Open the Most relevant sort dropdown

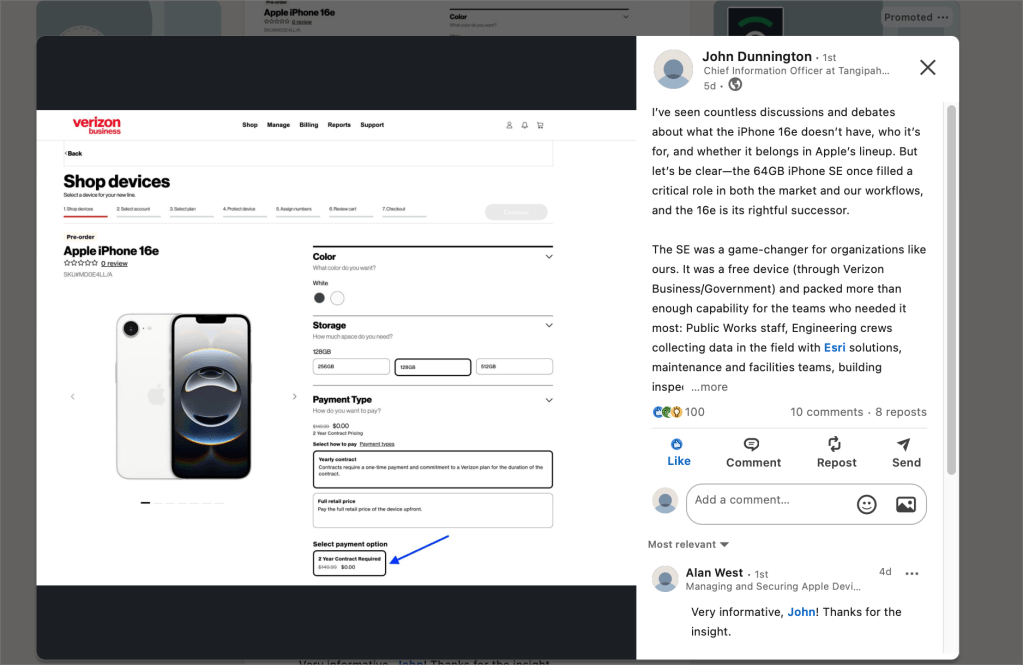click(x=688, y=544)
